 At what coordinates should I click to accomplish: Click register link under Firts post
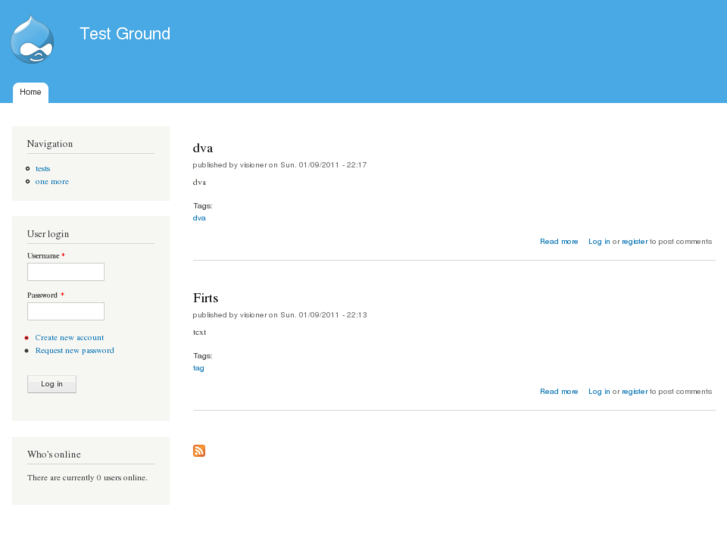[635, 391]
